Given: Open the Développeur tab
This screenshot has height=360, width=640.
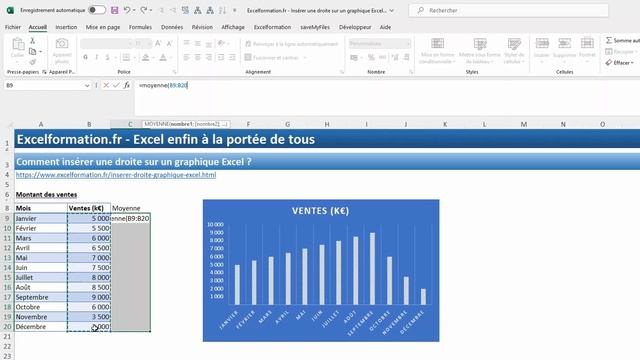Looking at the screenshot, I should tap(355, 27).
